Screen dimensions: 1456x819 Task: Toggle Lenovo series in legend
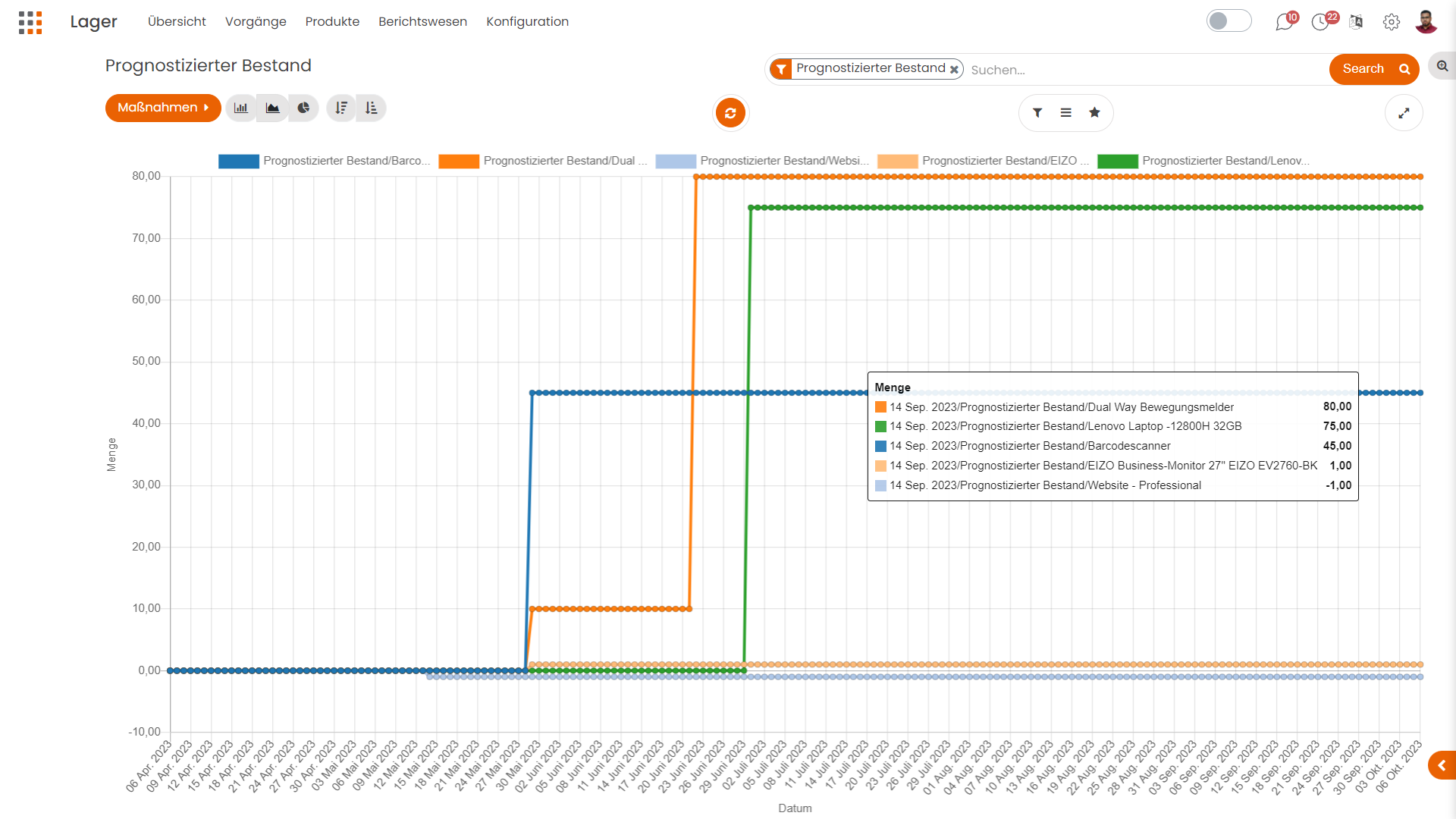(1203, 161)
